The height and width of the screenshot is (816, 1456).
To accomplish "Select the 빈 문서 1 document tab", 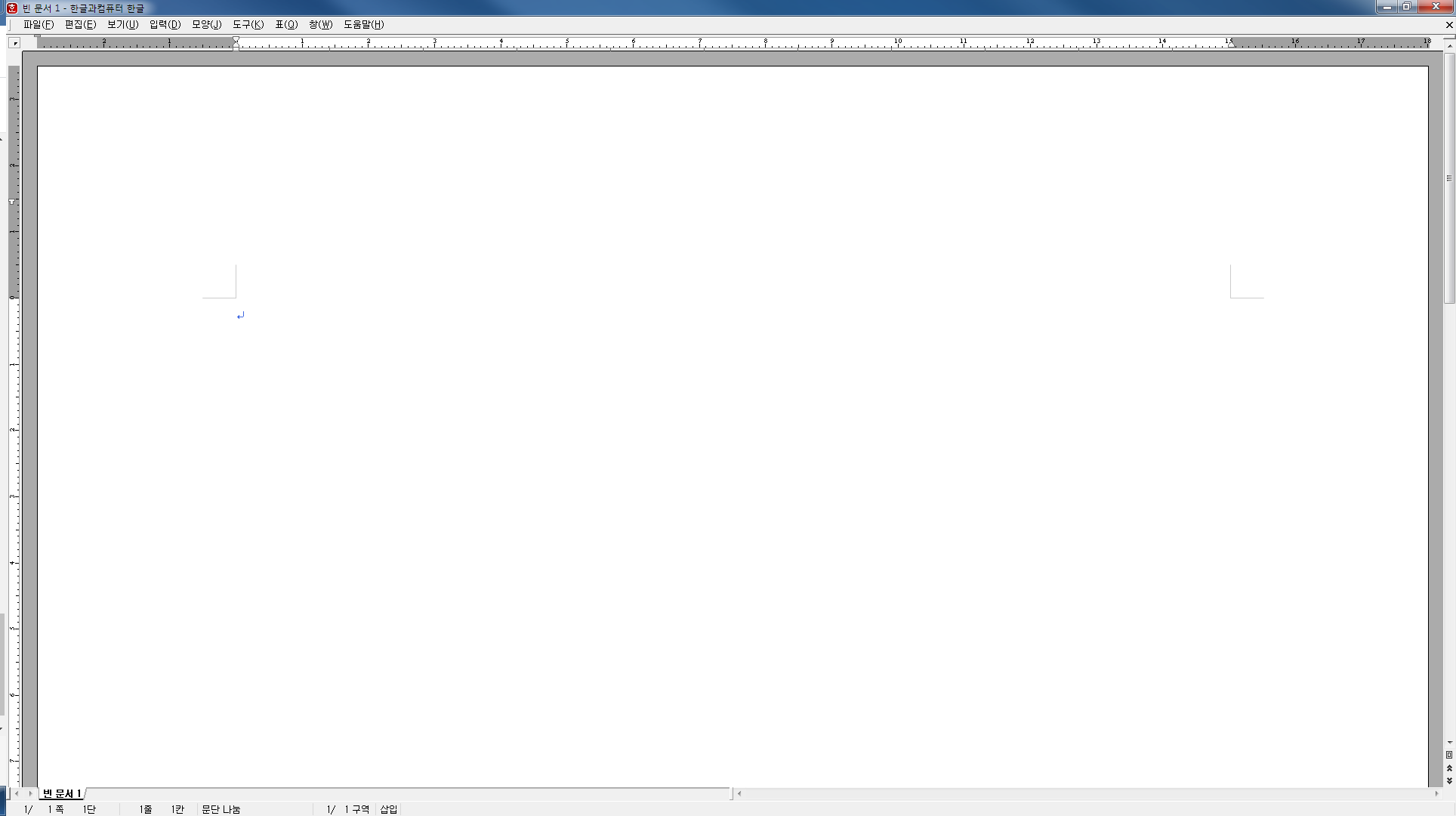I will click(62, 793).
